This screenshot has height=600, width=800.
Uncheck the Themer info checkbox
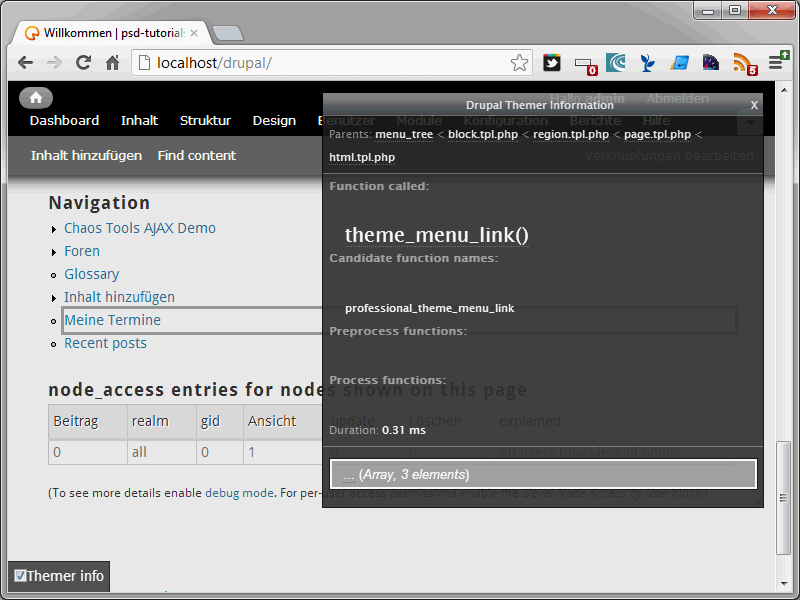pos(20,576)
